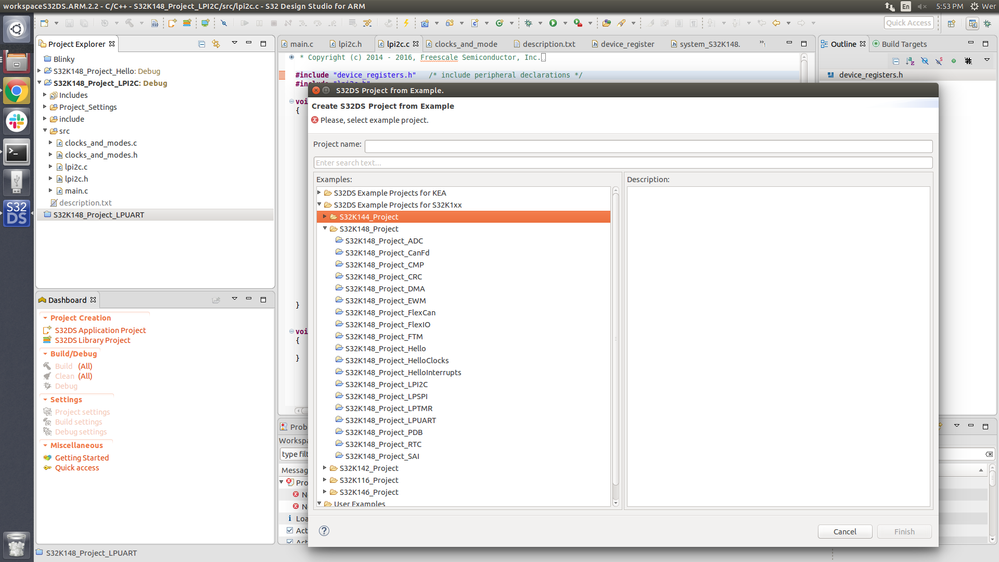Click the Project name input field
Image resolution: width=999 pixels, height=562 pixels.
pos(649,146)
